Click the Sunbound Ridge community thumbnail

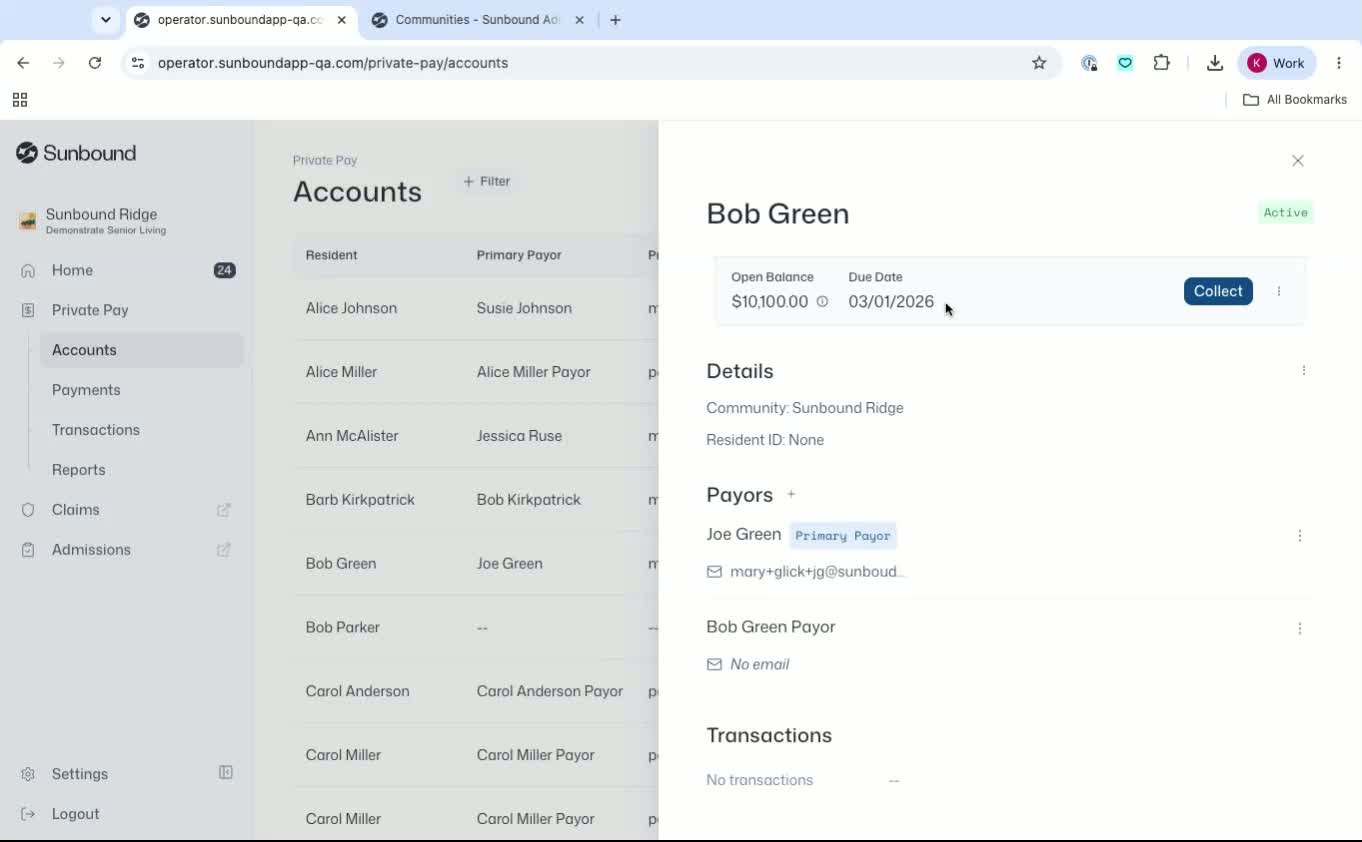click(x=28, y=221)
